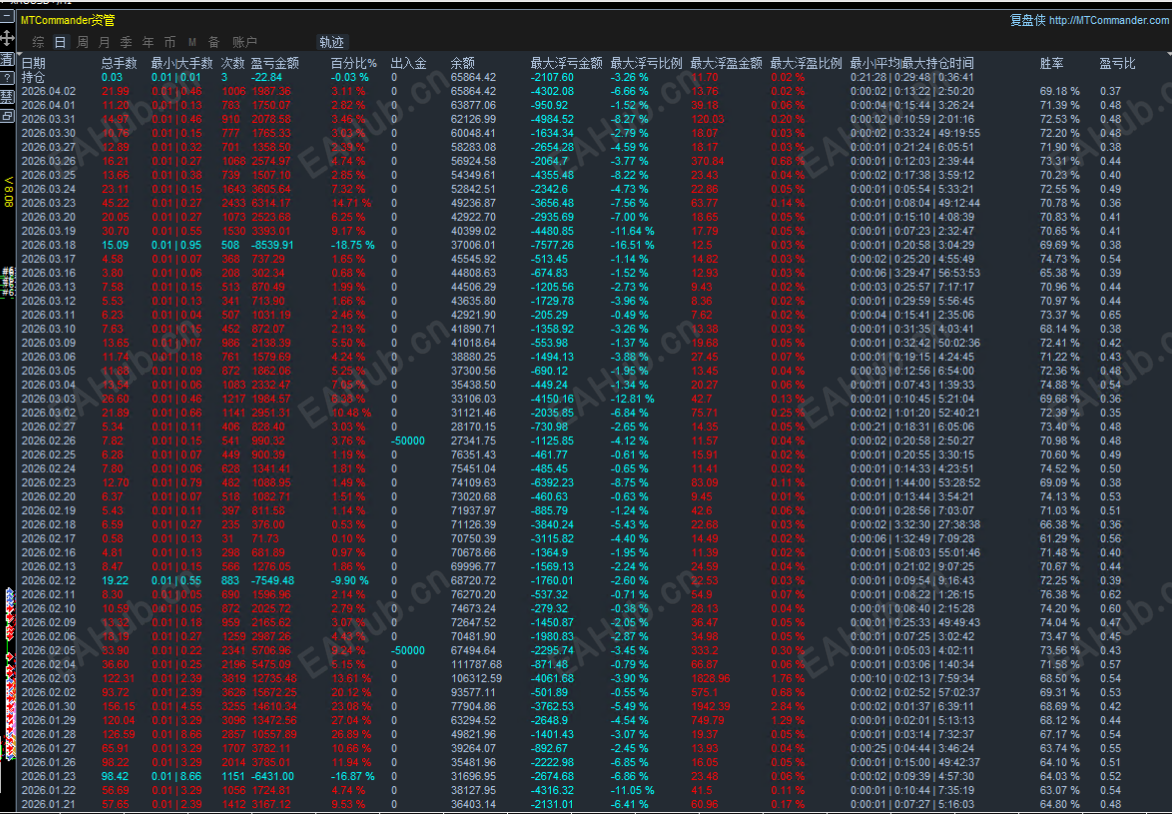1172x814 pixels.
Task: Click the 清 clear icon button
Action: [x=7, y=58]
